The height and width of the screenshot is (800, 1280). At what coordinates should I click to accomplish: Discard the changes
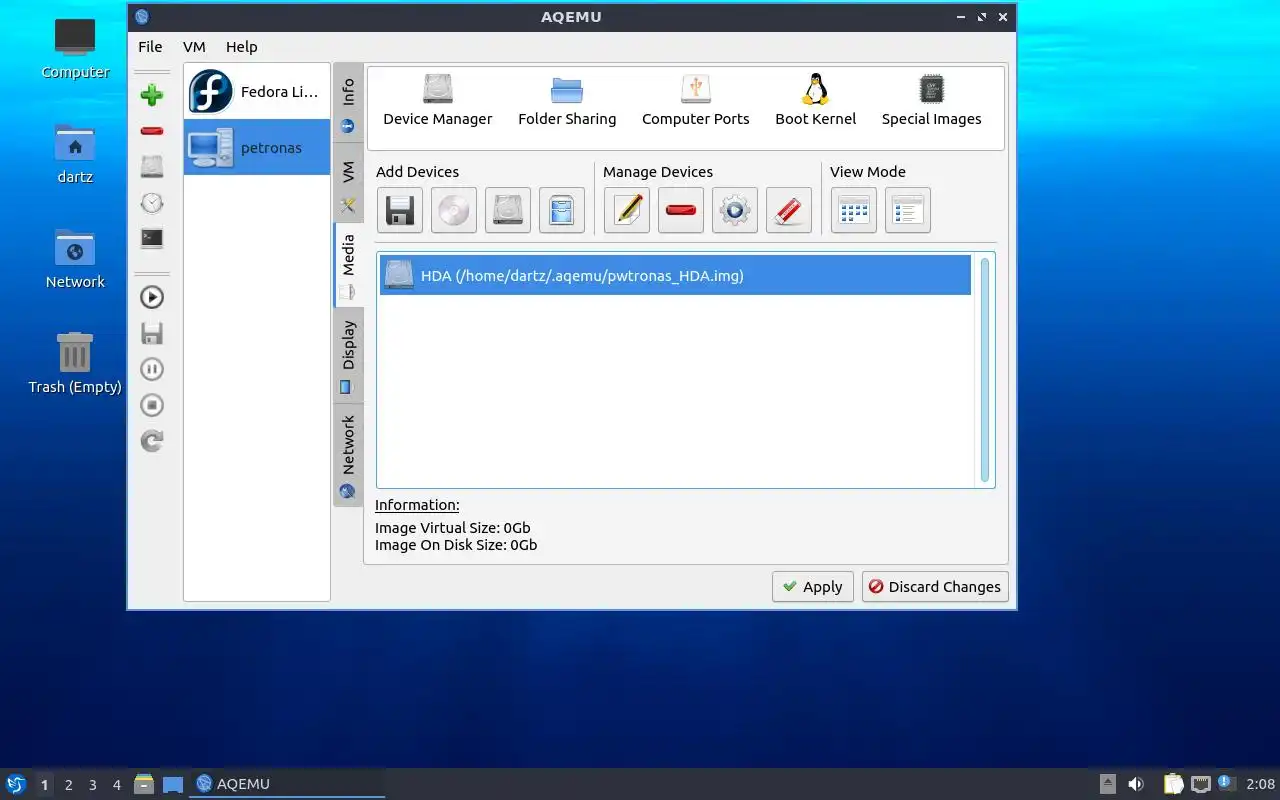click(x=935, y=587)
